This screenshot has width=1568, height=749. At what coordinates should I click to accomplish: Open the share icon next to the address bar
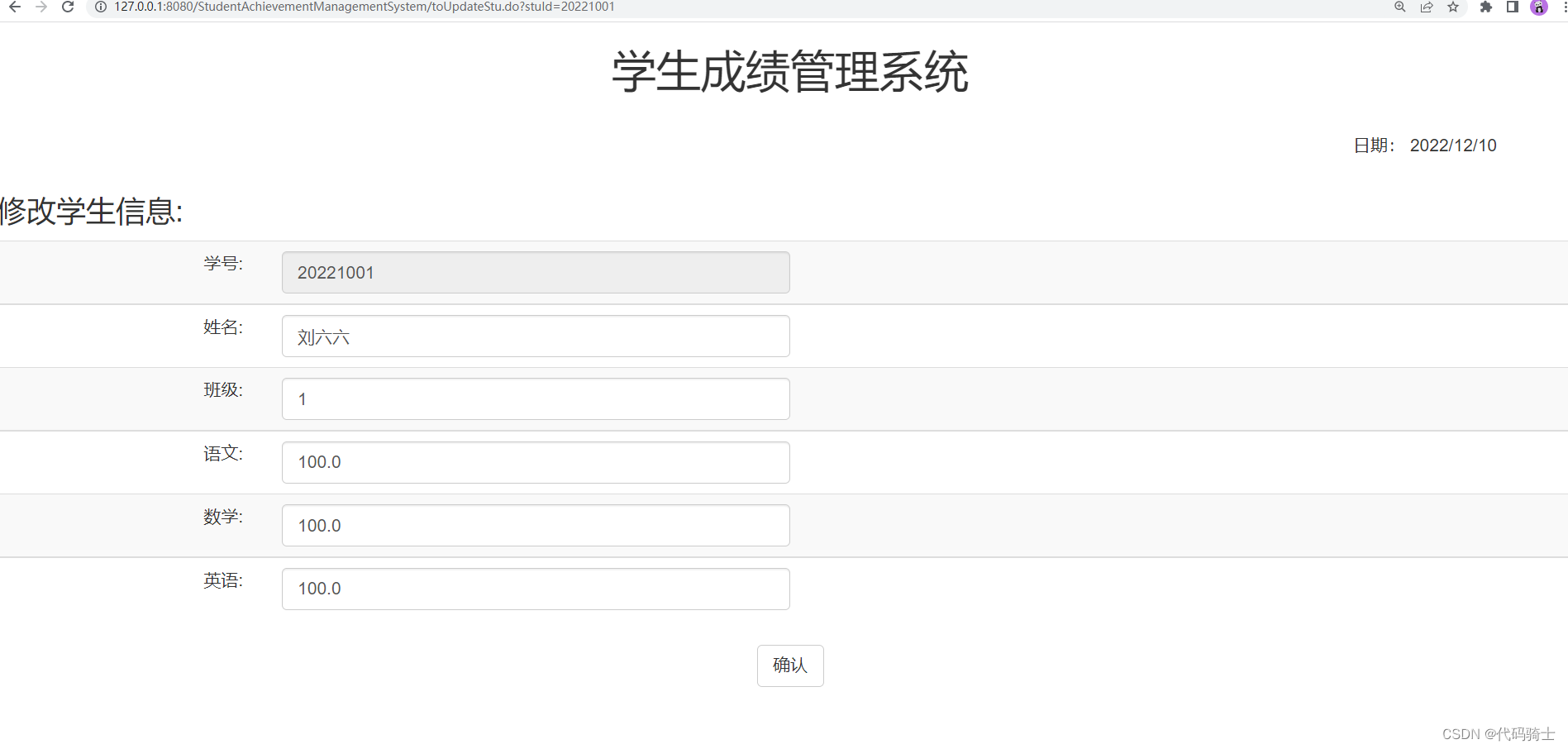(1426, 7)
